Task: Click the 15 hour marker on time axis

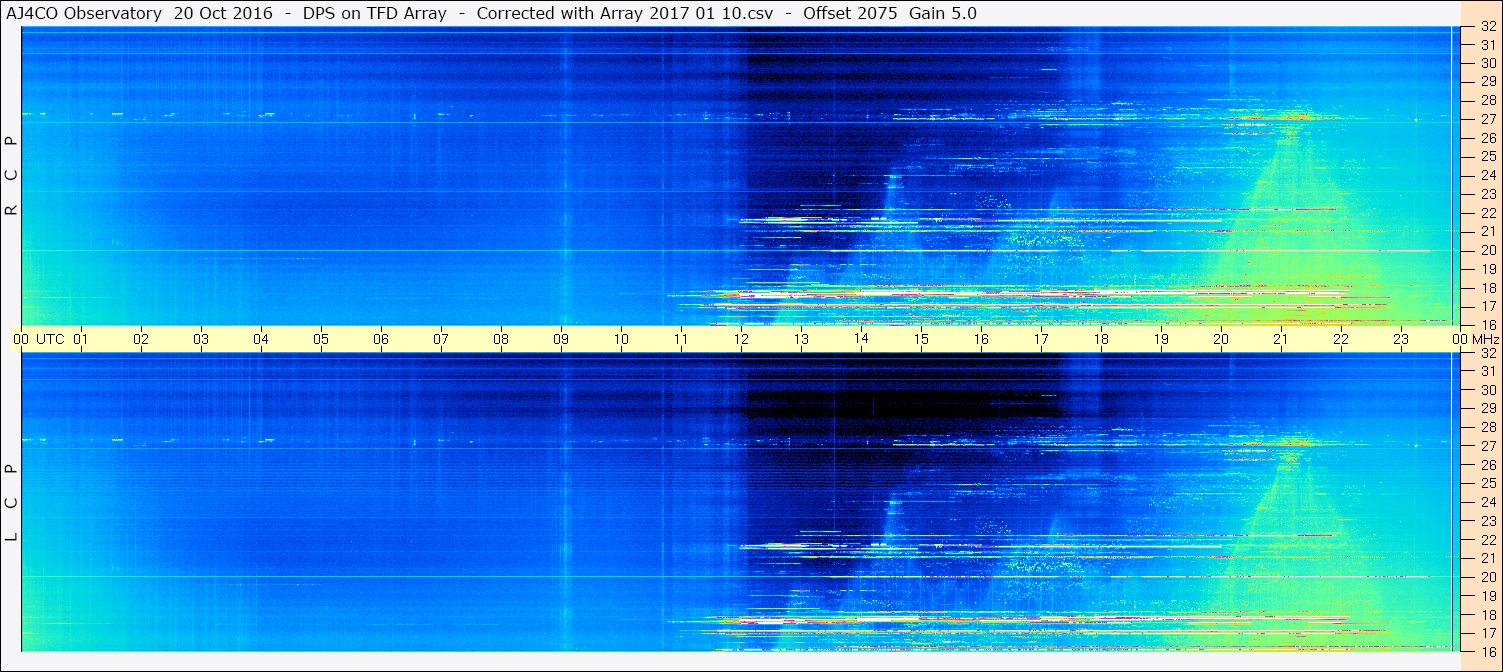Action: 921,339
